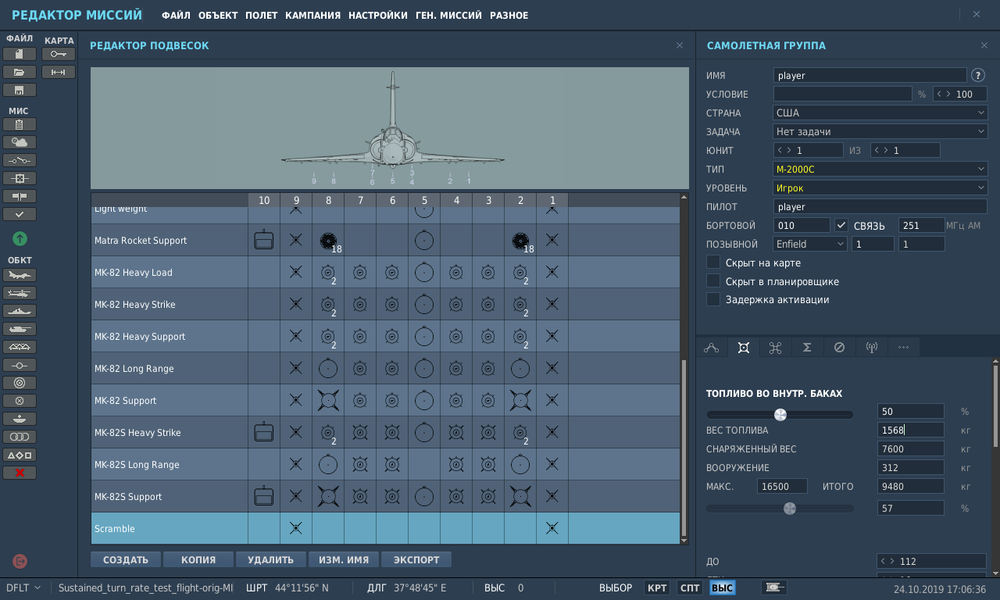1000x600 pixels.
Task: Toggle the СВЯЗЬ checkbox
Action: click(x=841, y=225)
